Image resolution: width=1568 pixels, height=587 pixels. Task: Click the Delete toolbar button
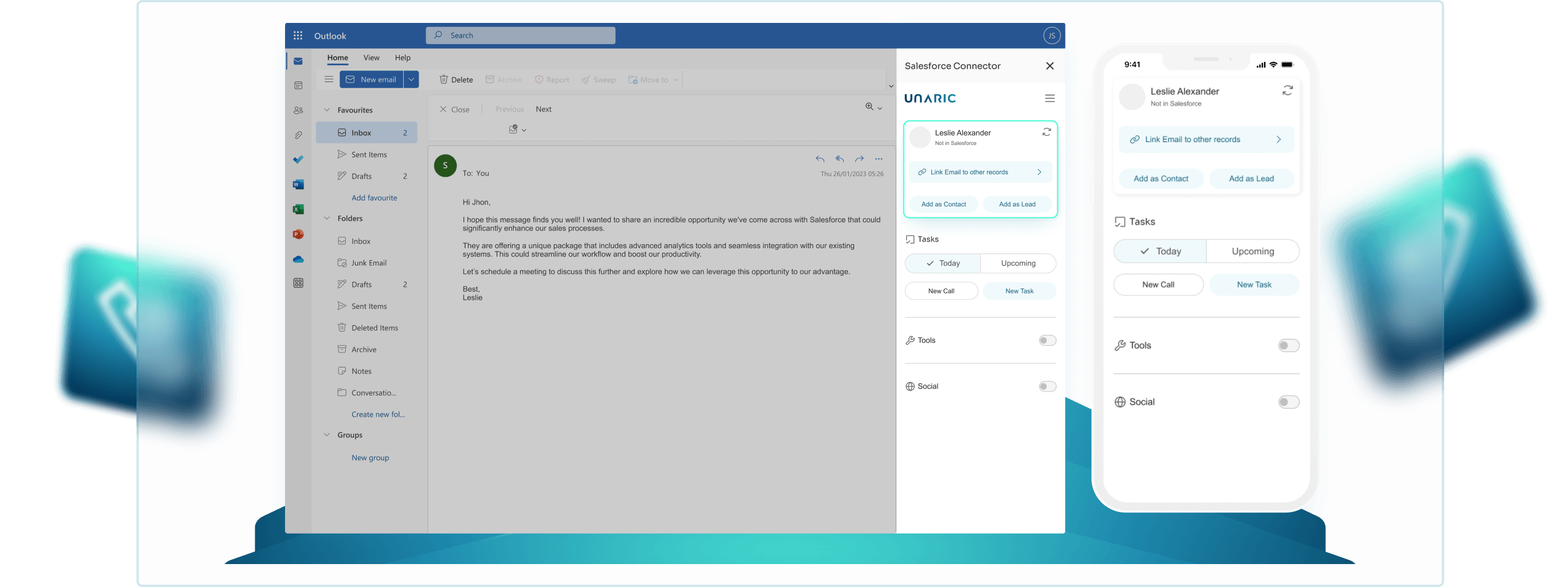pos(457,80)
